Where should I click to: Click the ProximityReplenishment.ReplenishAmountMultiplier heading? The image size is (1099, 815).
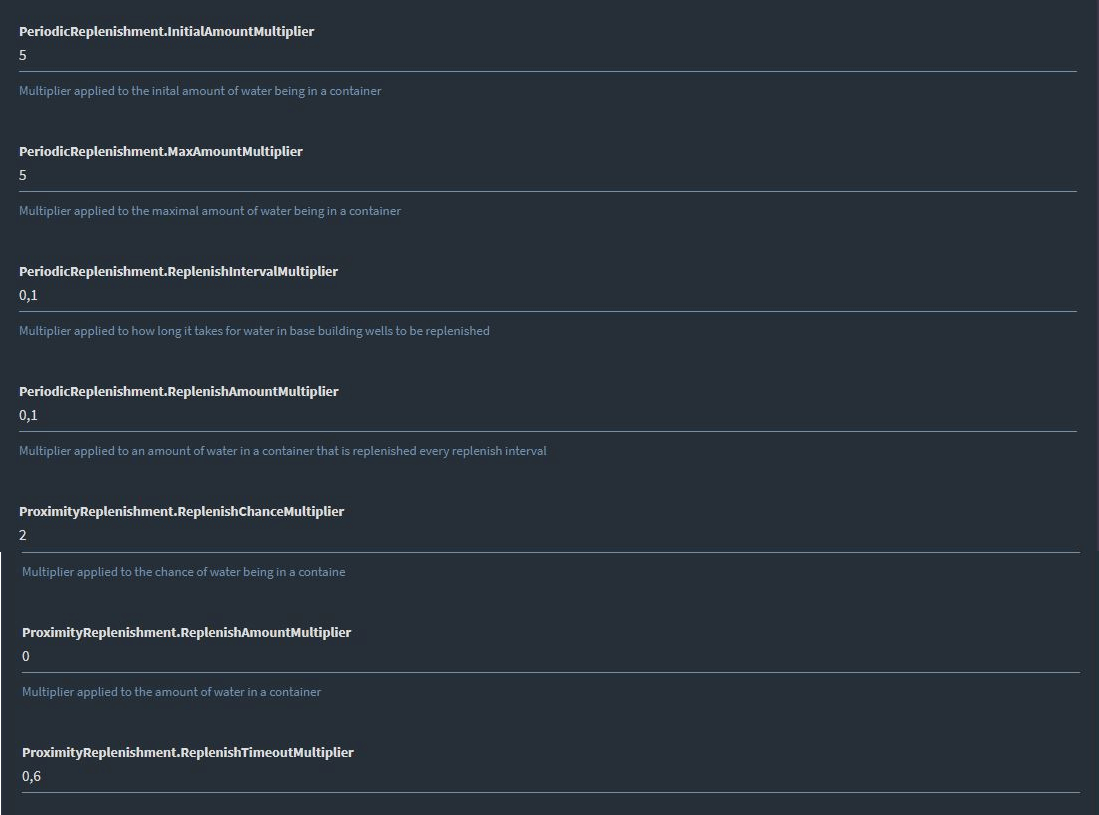(186, 632)
